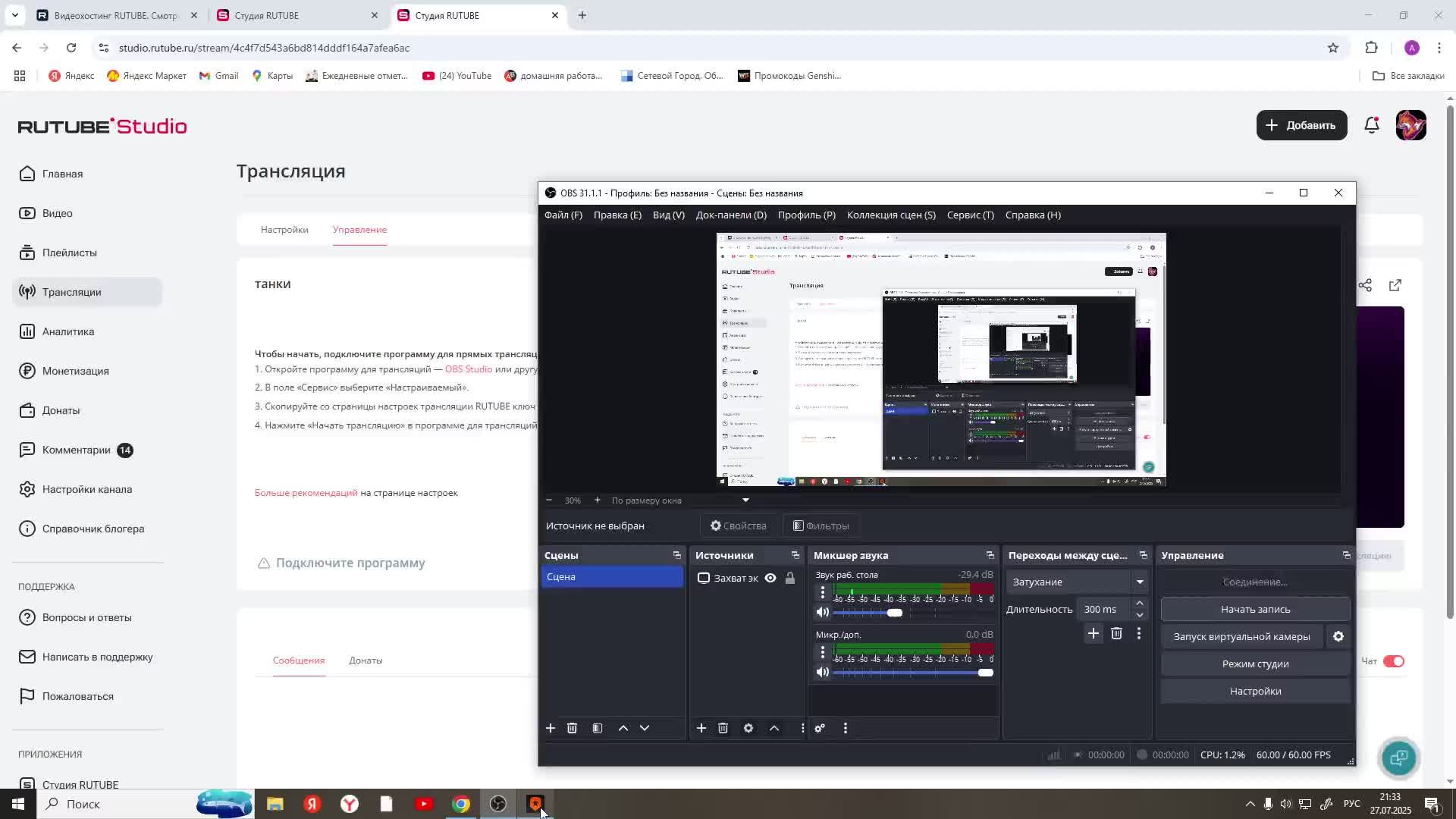Open OBS Studio link in instructions

[469, 369]
